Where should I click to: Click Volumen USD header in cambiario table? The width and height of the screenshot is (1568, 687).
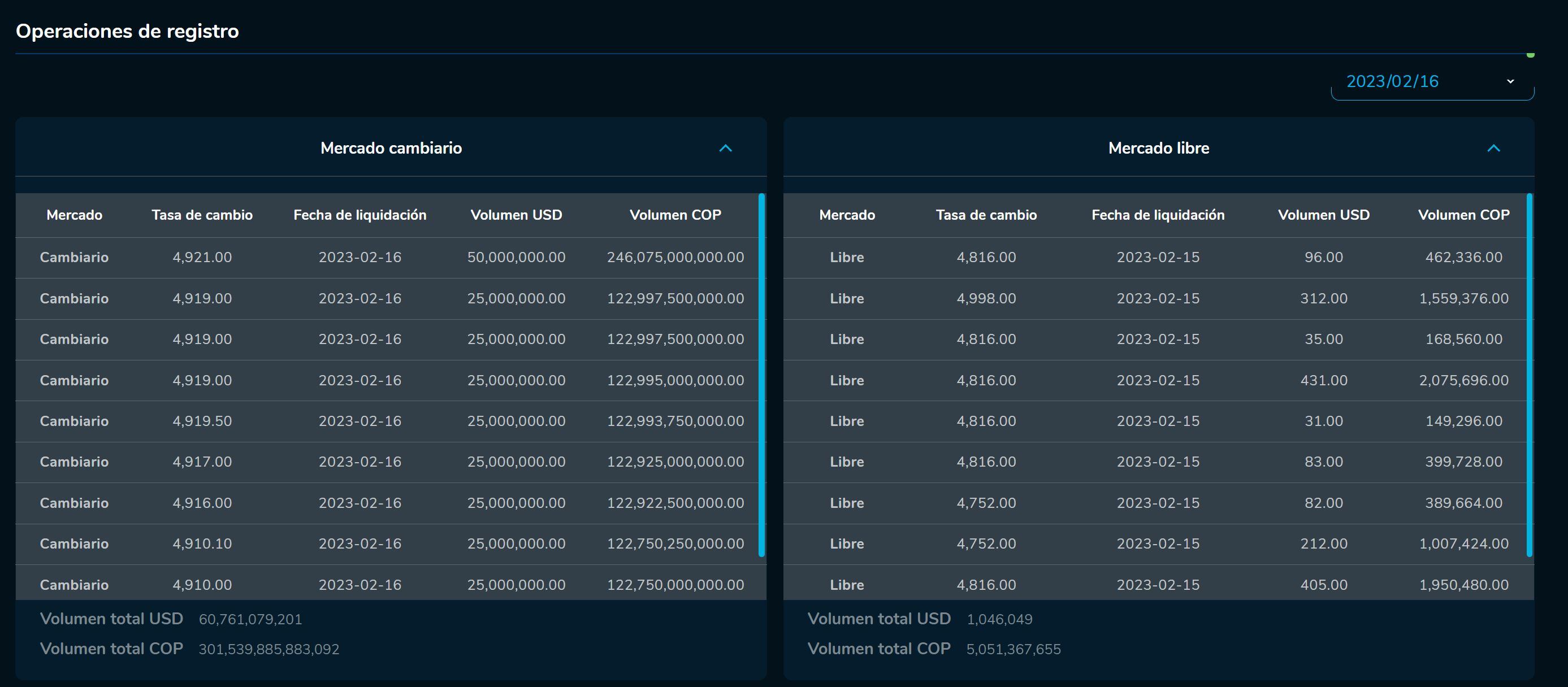point(516,215)
